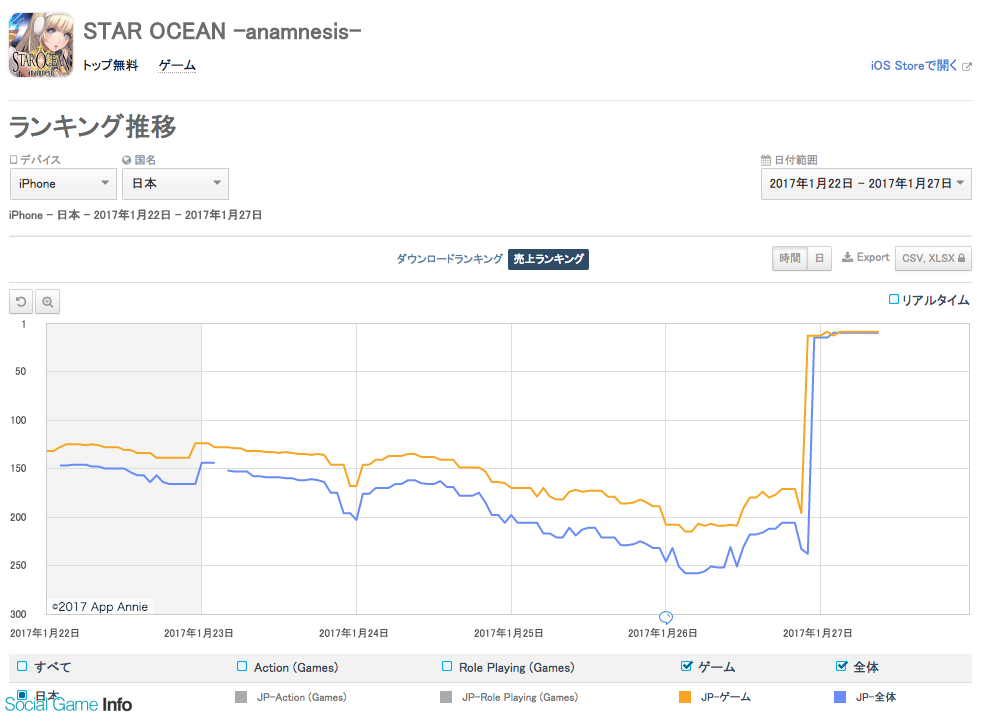Click the device icon beside デバイス
This screenshot has width=983, height=717.
(14, 160)
